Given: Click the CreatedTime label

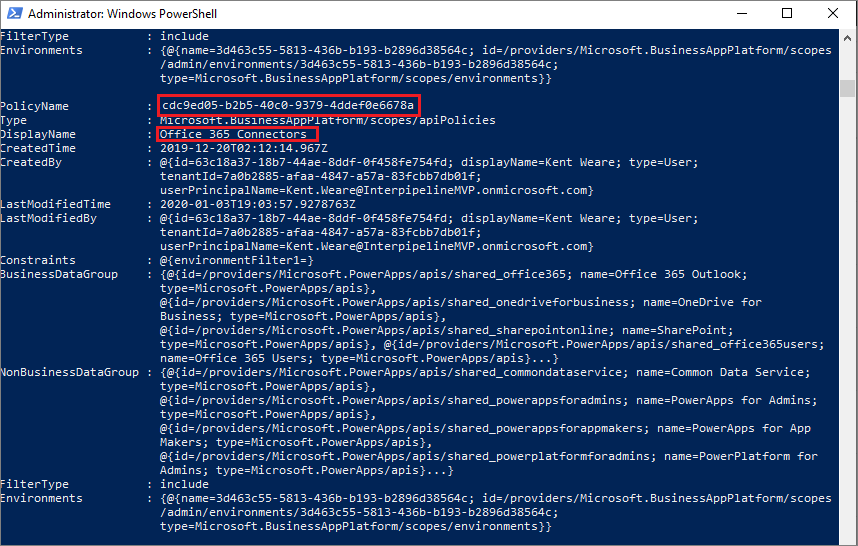Looking at the screenshot, I should tap(38, 148).
